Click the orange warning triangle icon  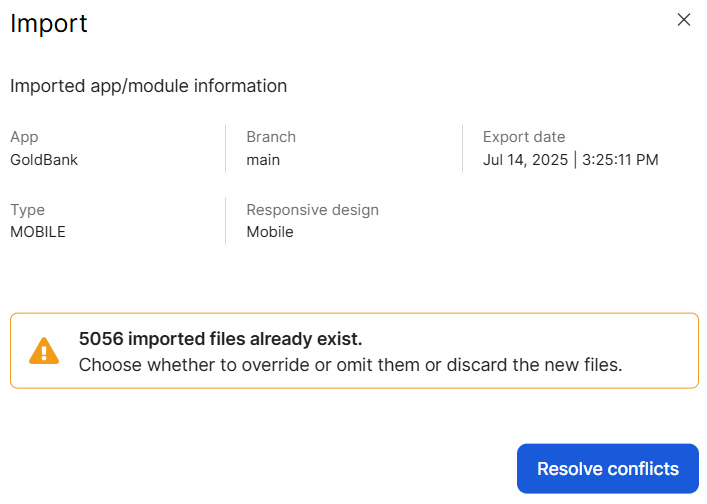point(44,351)
